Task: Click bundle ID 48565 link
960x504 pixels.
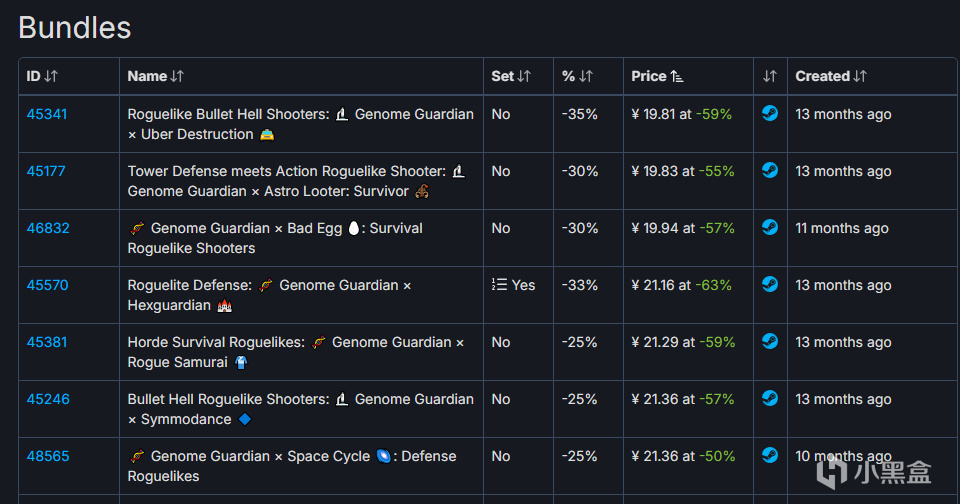Action: click(x=48, y=456)
